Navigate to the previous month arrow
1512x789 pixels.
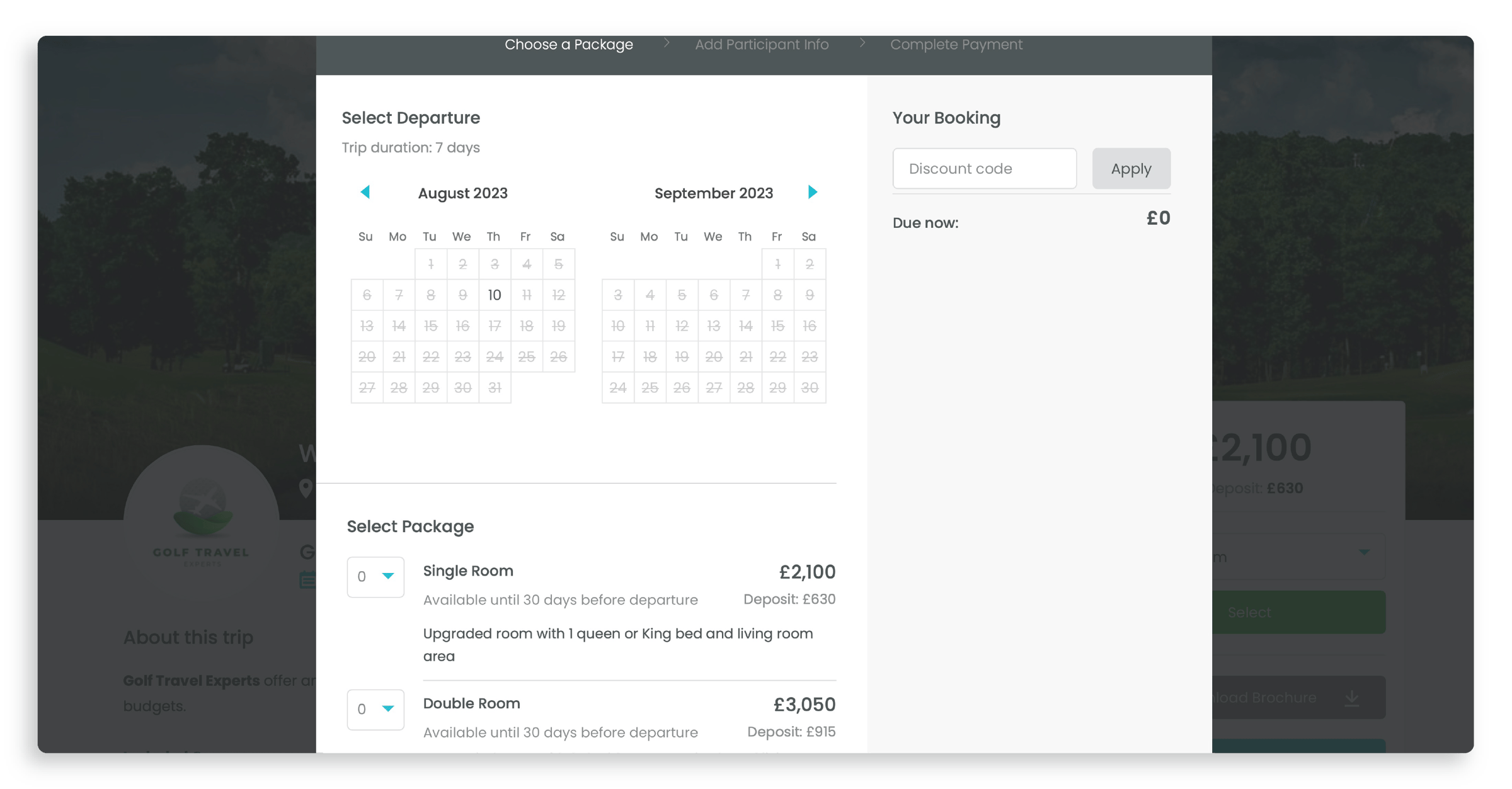[365, 193]
